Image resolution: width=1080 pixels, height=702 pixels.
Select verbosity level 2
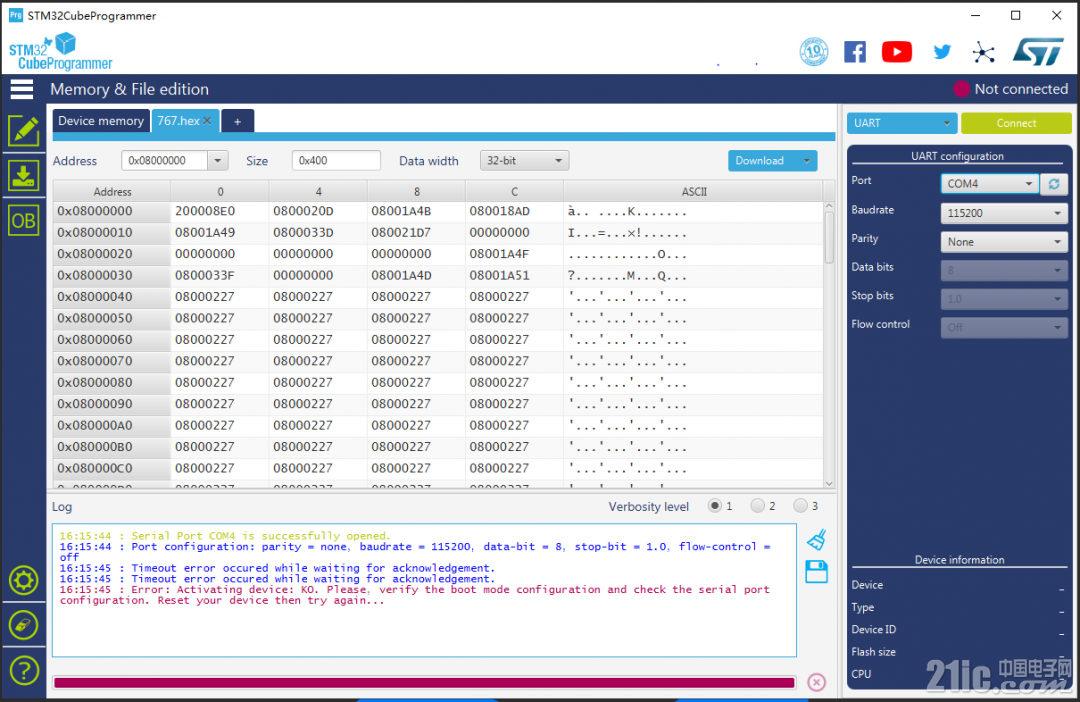758,506
